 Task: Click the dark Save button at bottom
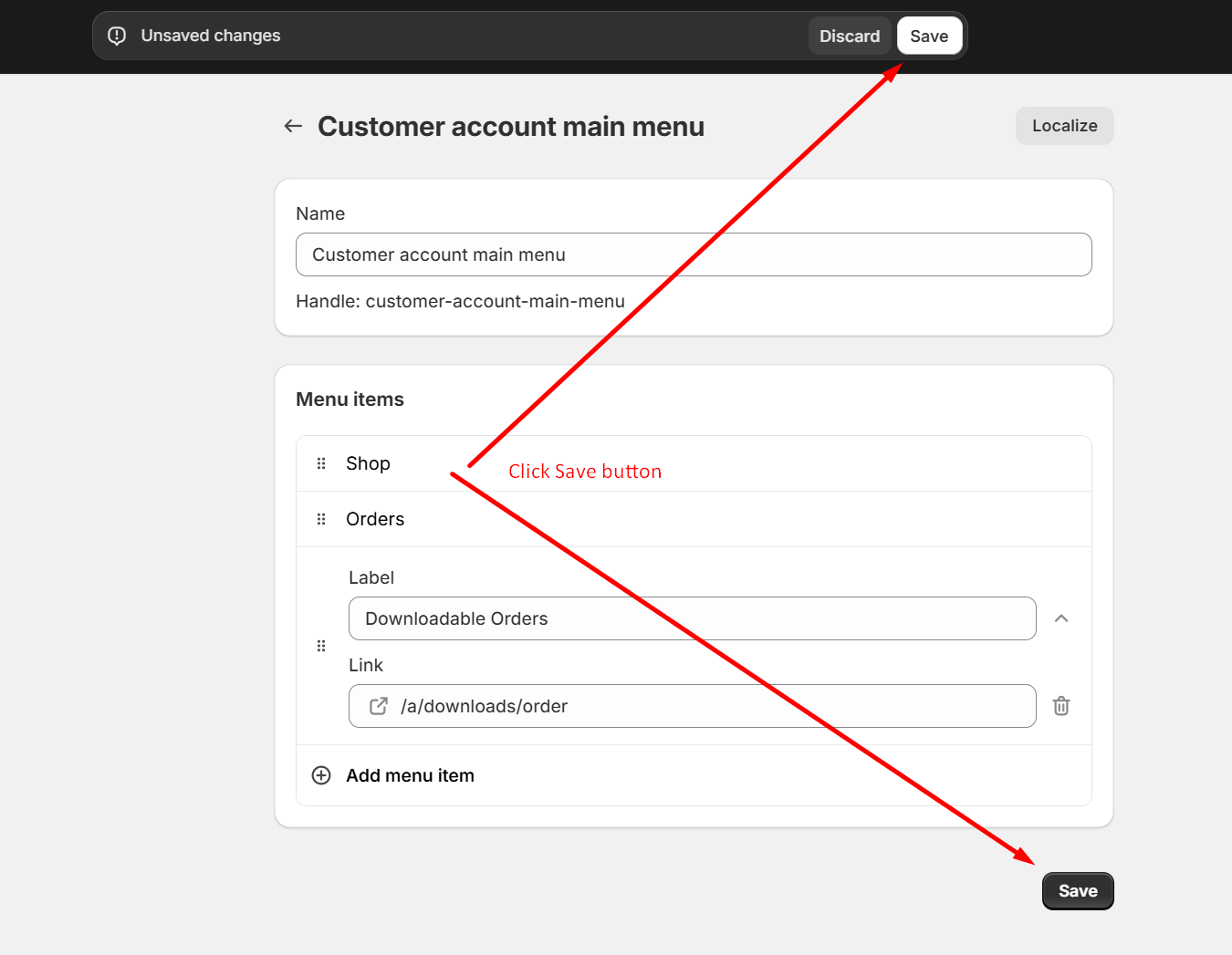point(1078,891)
